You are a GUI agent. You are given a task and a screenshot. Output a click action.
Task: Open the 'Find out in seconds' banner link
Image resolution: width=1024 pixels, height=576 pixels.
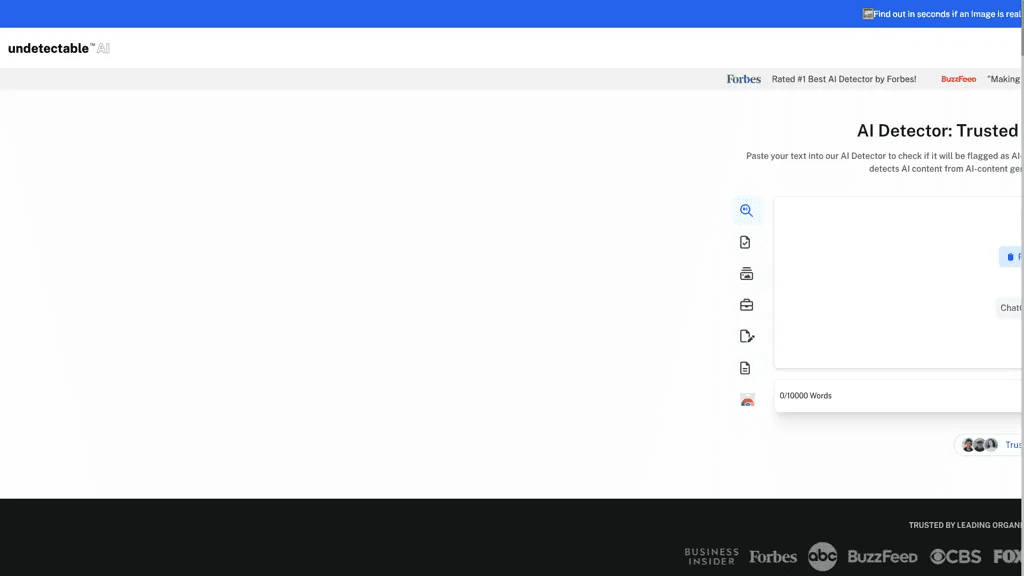click(946, 14)
